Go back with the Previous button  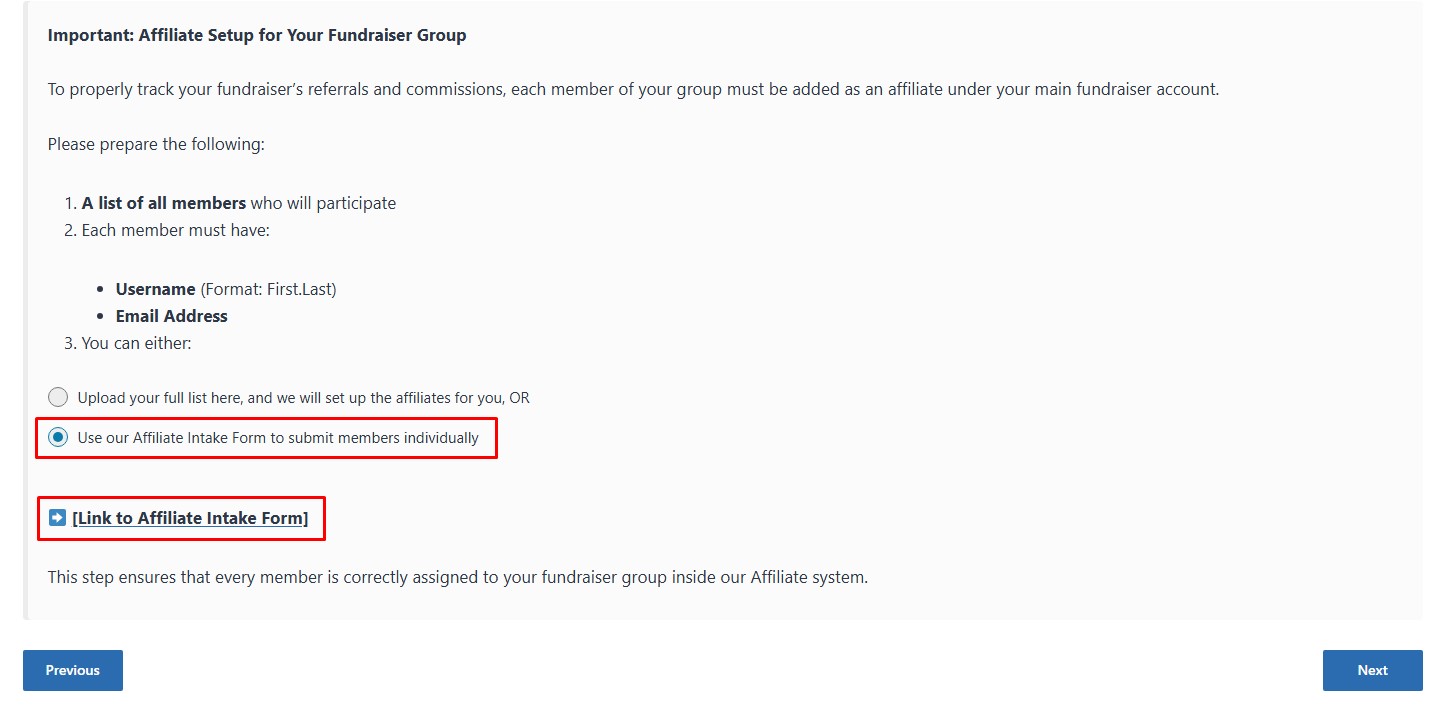[x=73, y=670]
